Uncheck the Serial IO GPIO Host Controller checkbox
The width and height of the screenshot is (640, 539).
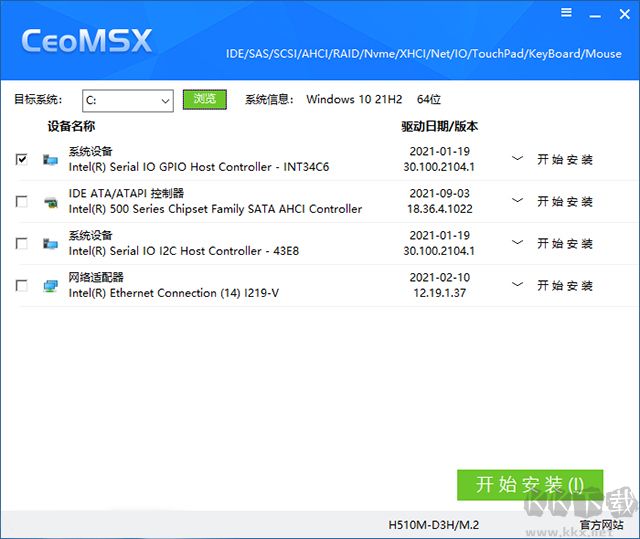click(22, 159)
